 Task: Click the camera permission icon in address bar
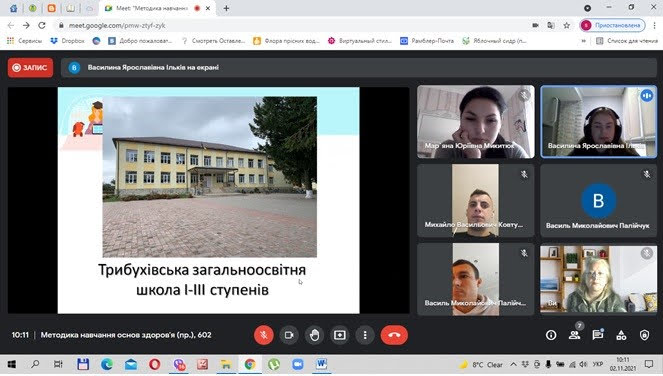click(535, 25)
